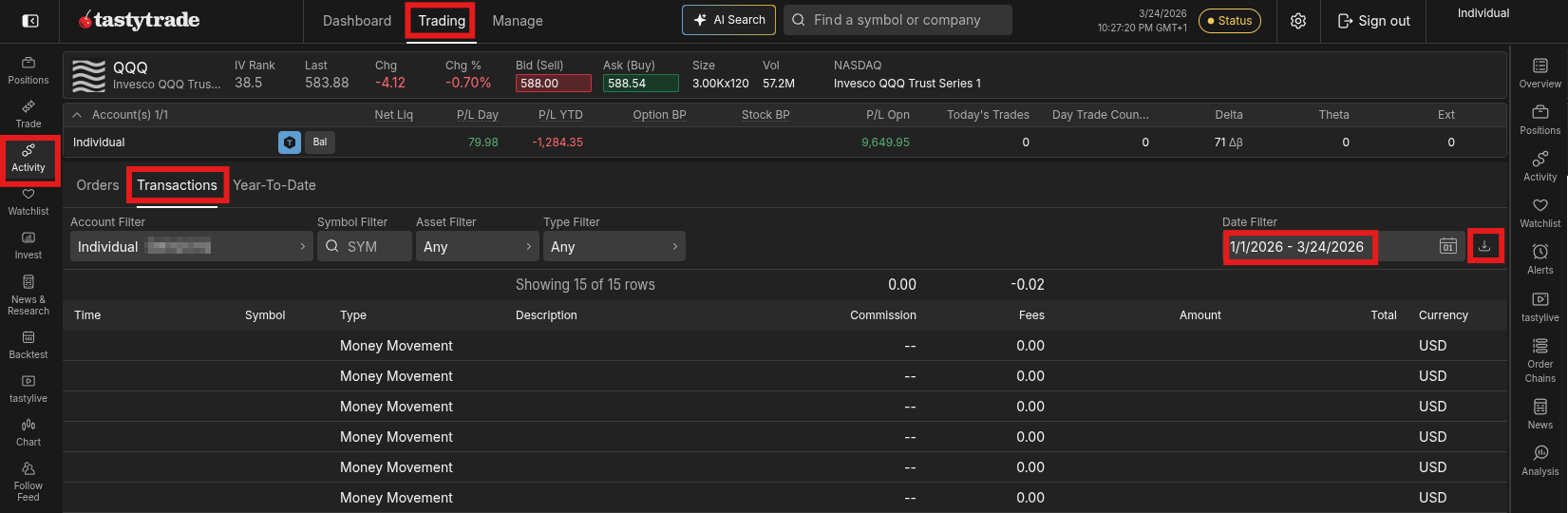This screenshot has height=513, width=1568.
Task: Switch to the Year-To-Date tab
Action: (x=274, y=185)
